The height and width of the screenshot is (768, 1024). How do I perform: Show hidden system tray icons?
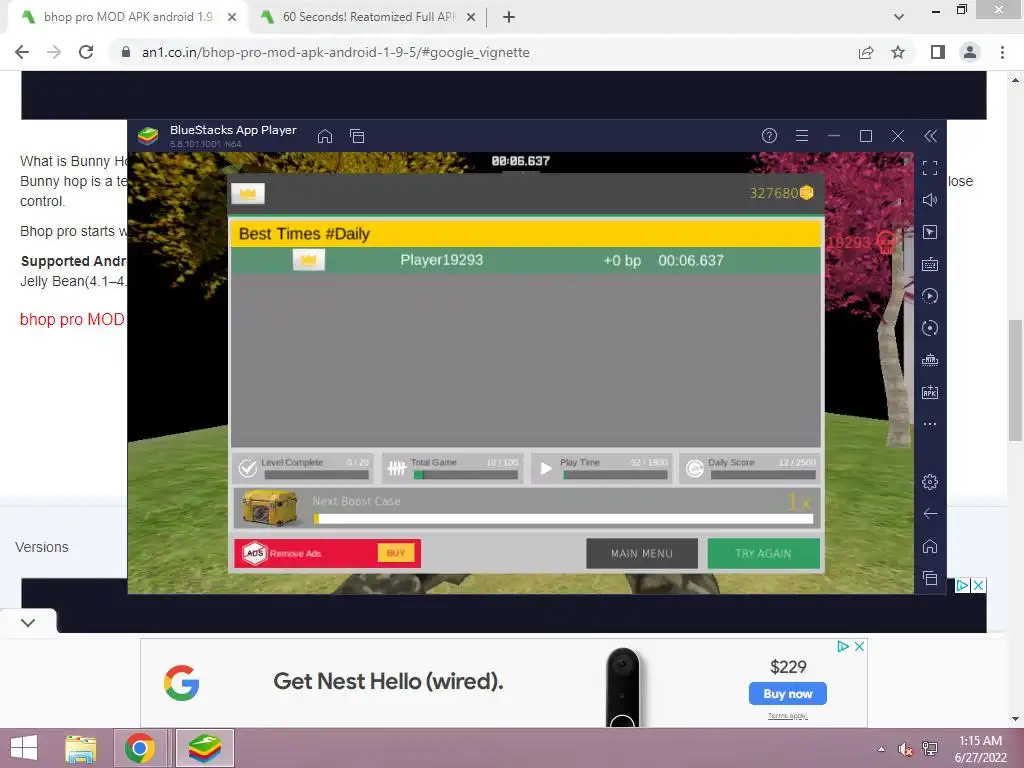coord(882,749)
